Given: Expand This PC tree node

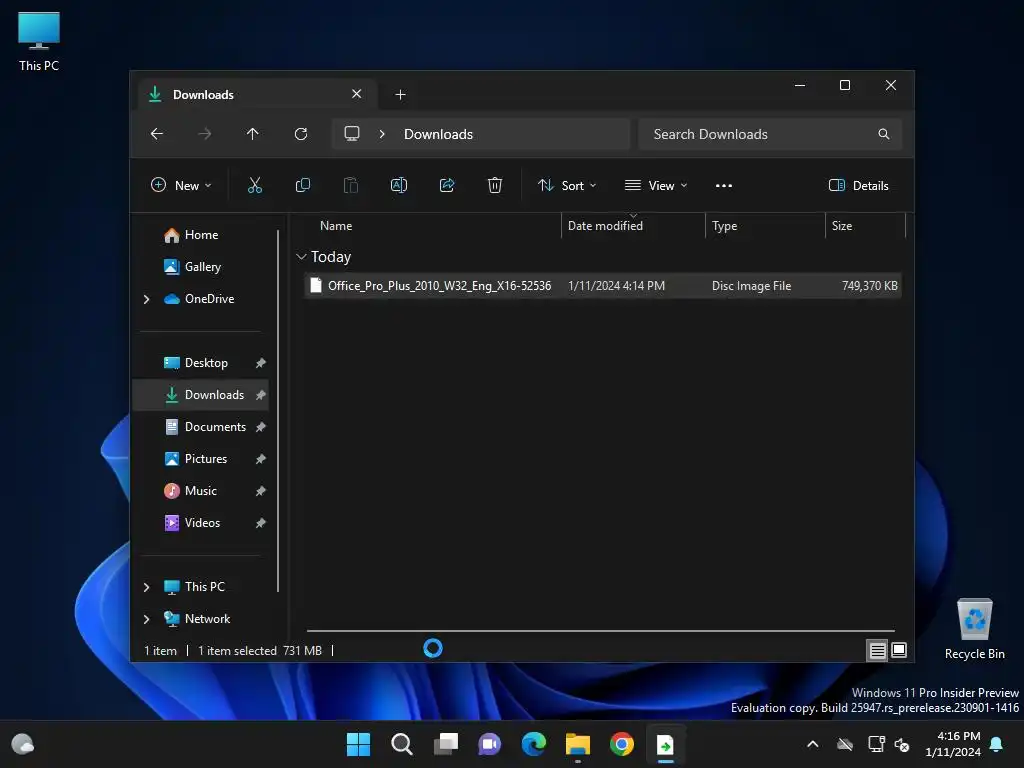Looking at the screenshot, I should point(146,587).
